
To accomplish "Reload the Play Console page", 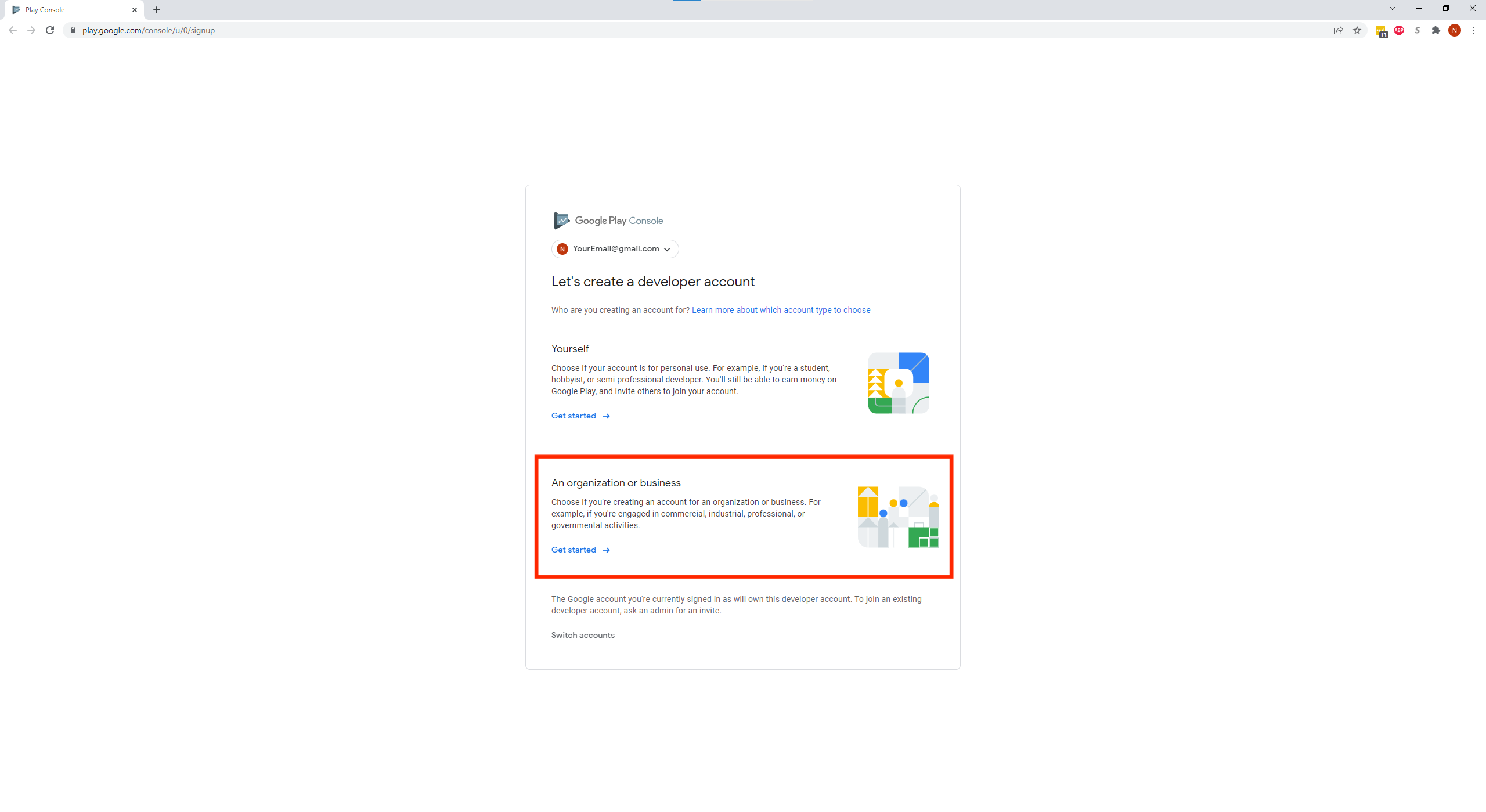I will click(50, 30).
